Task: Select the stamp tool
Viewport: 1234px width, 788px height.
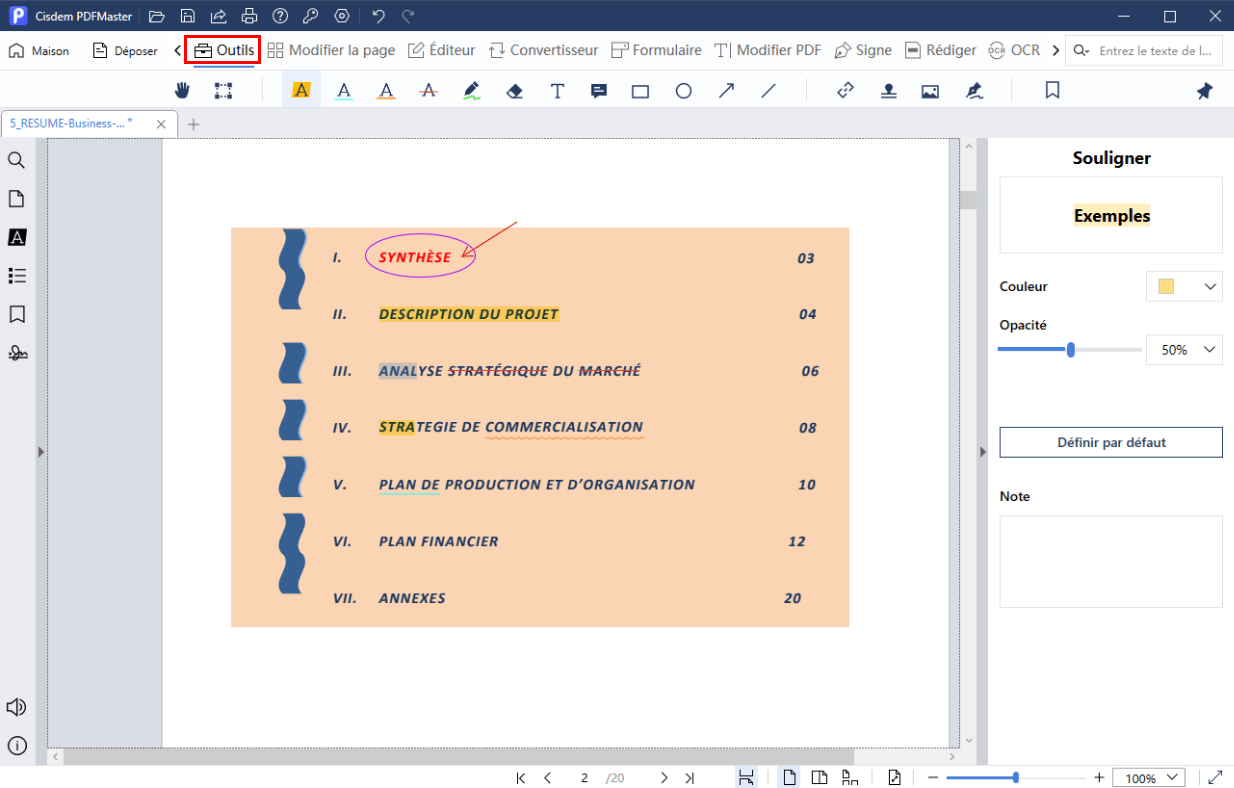Action: pyautogui.click(x=888, y=91)
